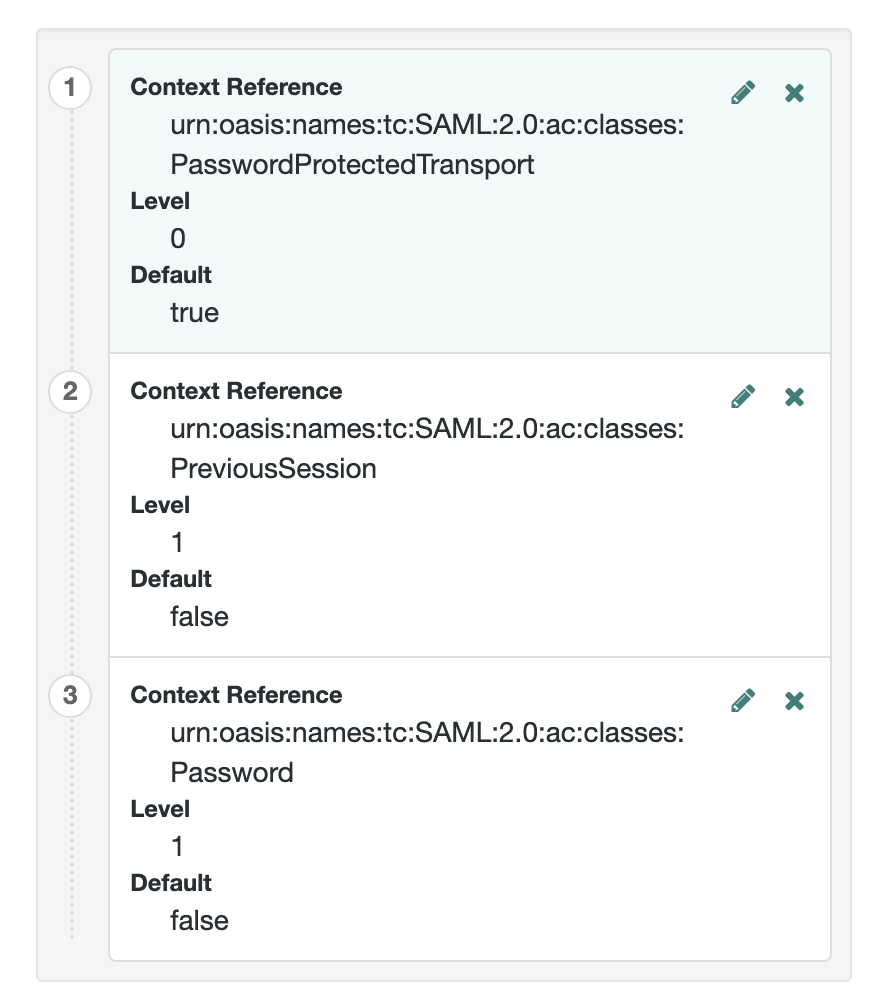The height and width of the screenshot is (1002, 890).
Task: Edit the PasswordProtectedTransport context reference
Action: (742, 91)
